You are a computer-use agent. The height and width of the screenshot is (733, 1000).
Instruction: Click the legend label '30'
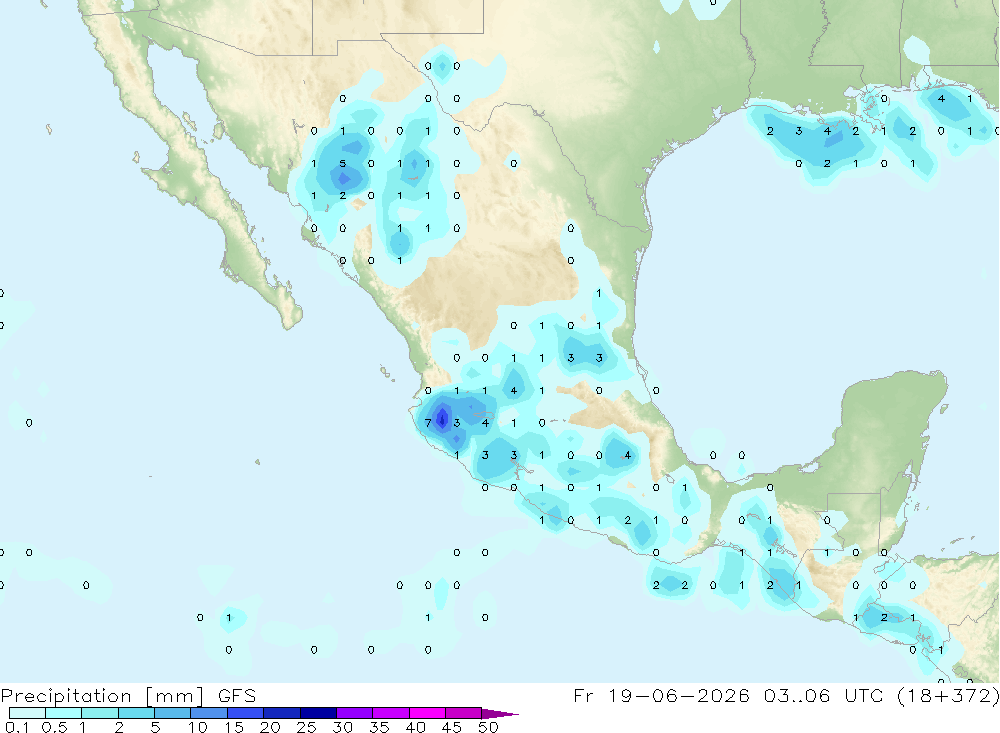click(x=342, y=727)
